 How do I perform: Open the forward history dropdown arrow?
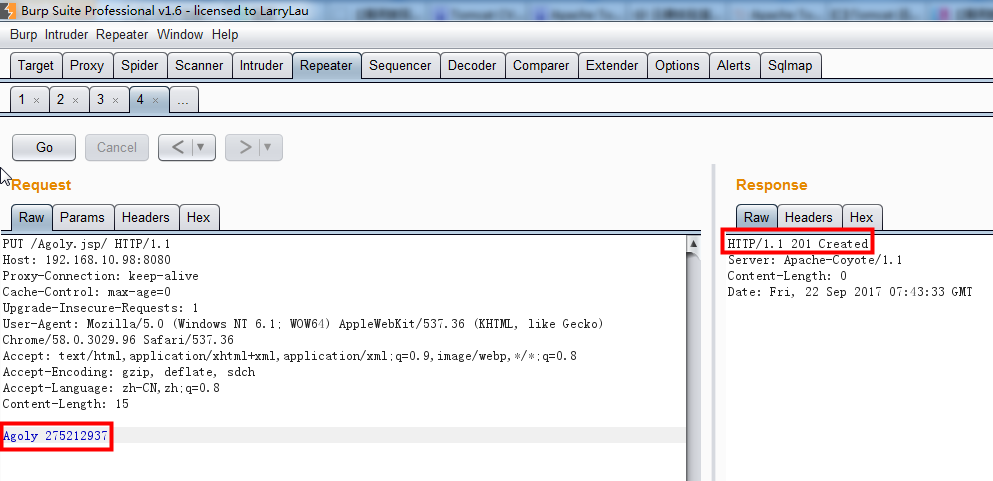coord(268,147)
